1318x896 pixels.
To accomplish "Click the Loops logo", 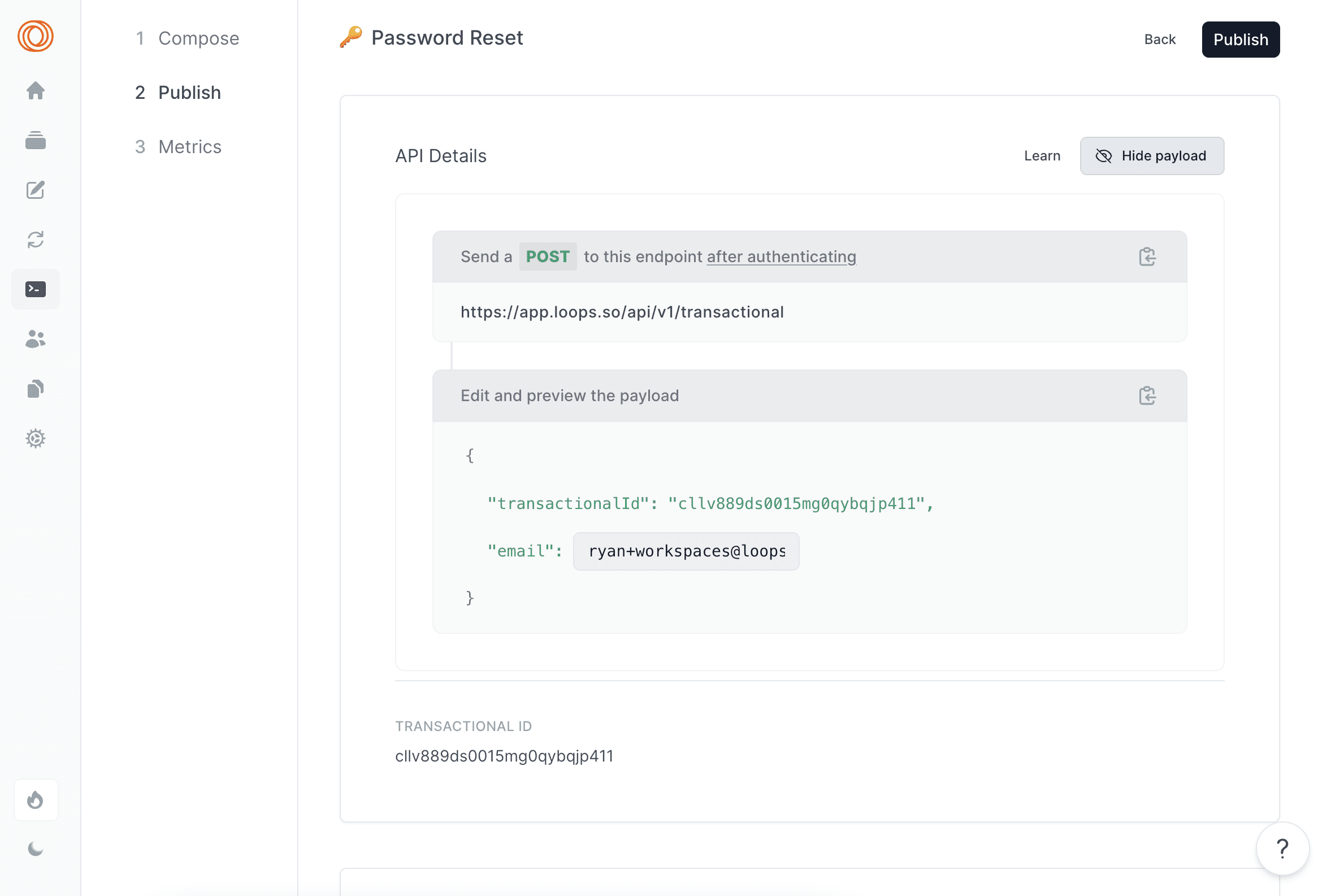I will point(35,36).
